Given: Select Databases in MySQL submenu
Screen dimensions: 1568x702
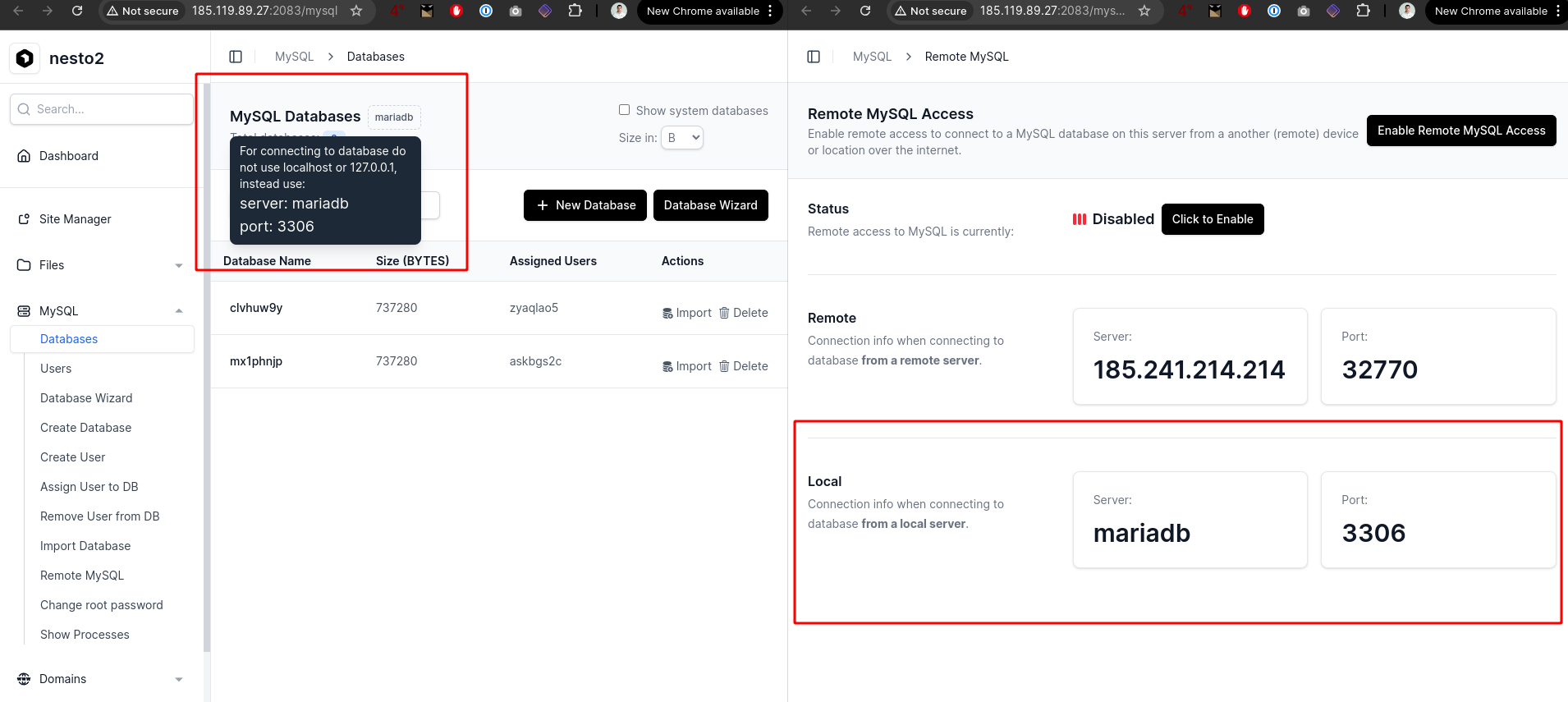Looking at the screenshot, I should (x=102, y=339).
